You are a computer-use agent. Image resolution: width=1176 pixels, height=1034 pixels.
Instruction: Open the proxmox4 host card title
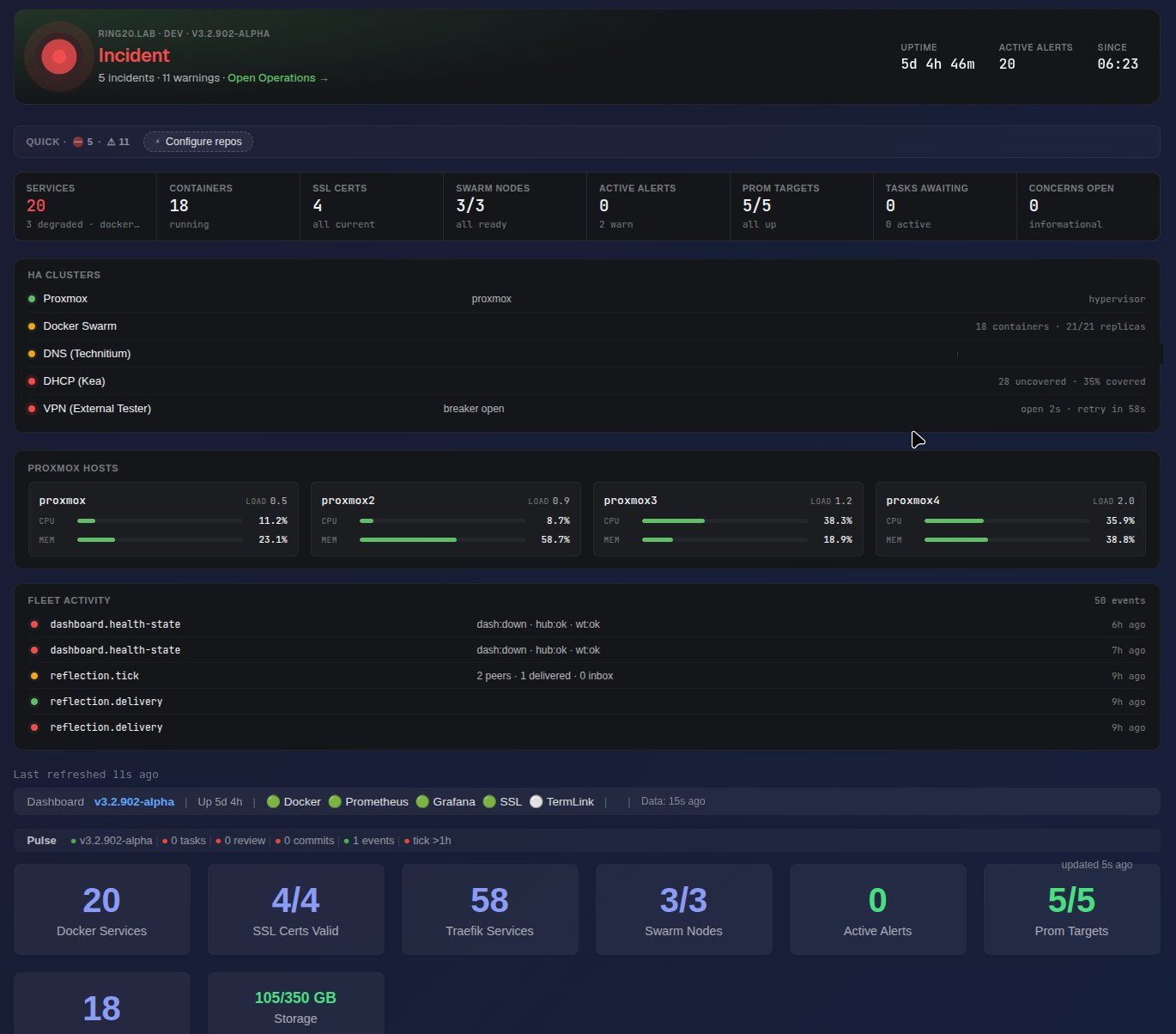click(x=912, y=501)
